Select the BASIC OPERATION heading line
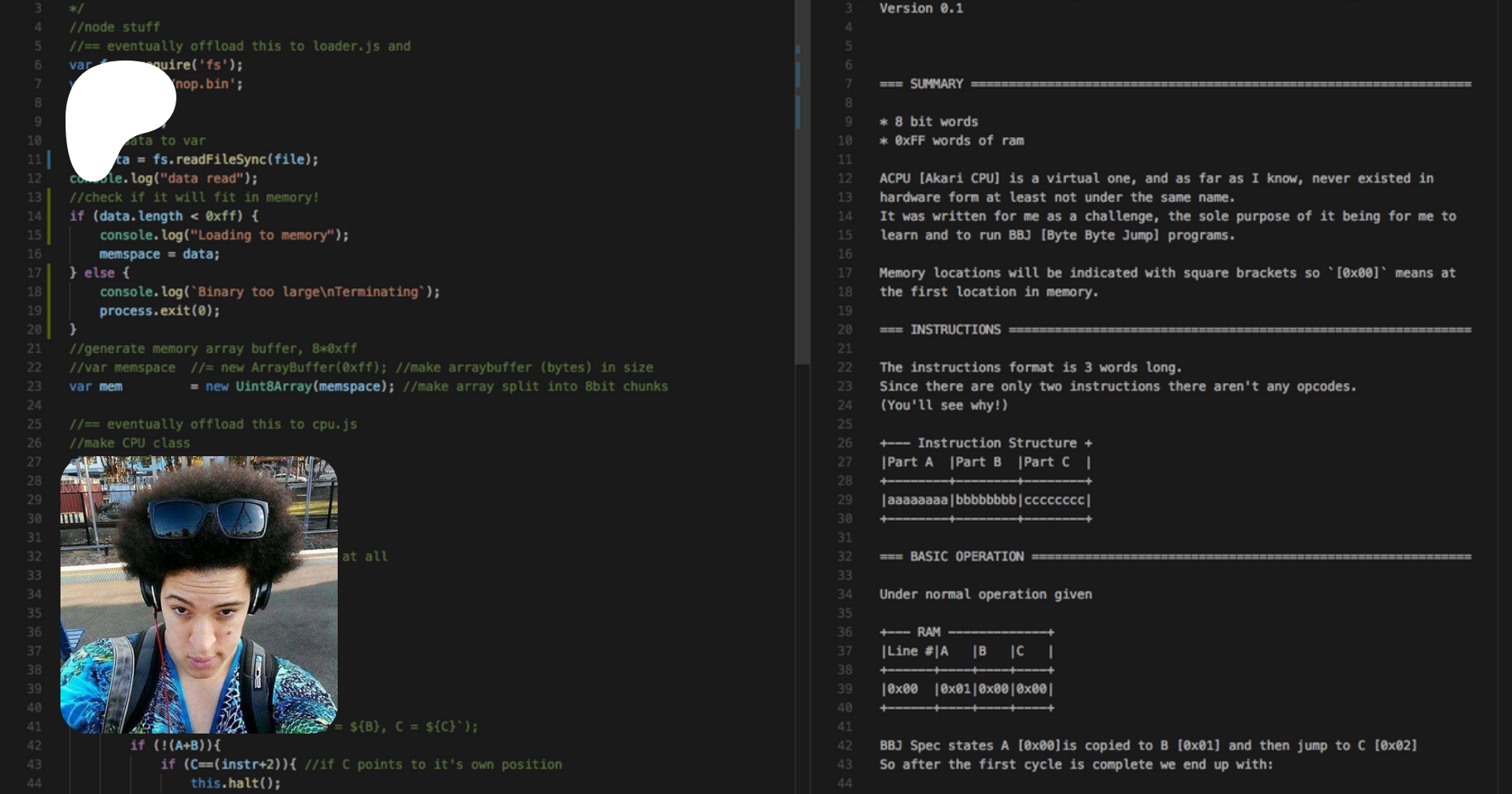This screenshot has height=794, width=1512. point(966,556)
